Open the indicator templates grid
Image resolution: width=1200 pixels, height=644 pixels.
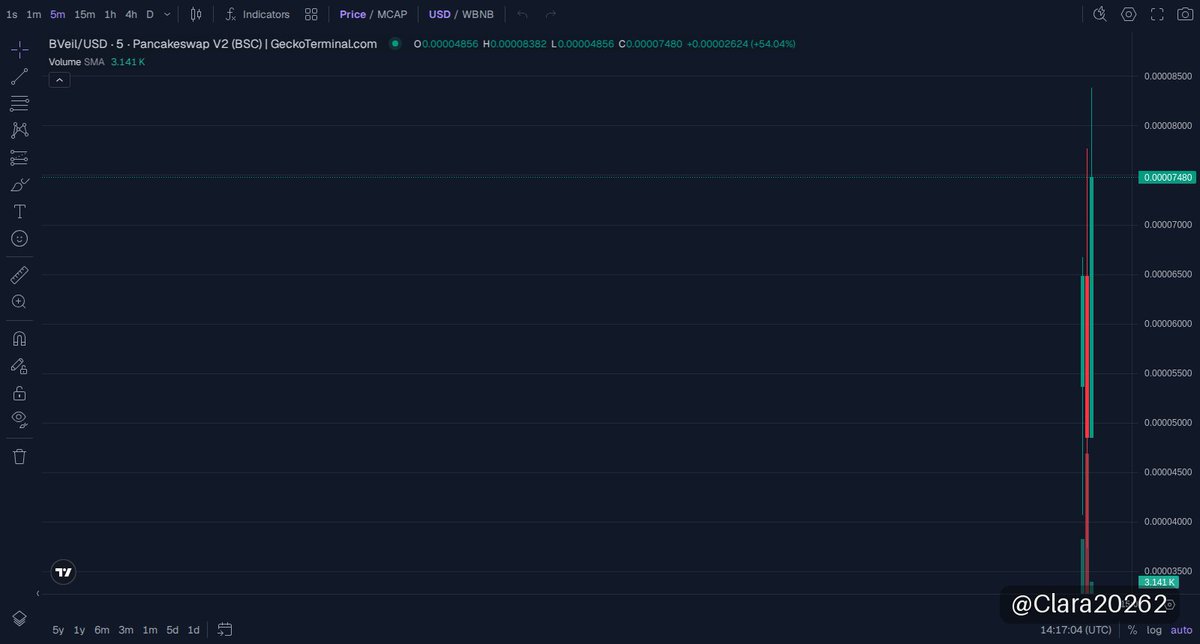(x=311, y=14)
